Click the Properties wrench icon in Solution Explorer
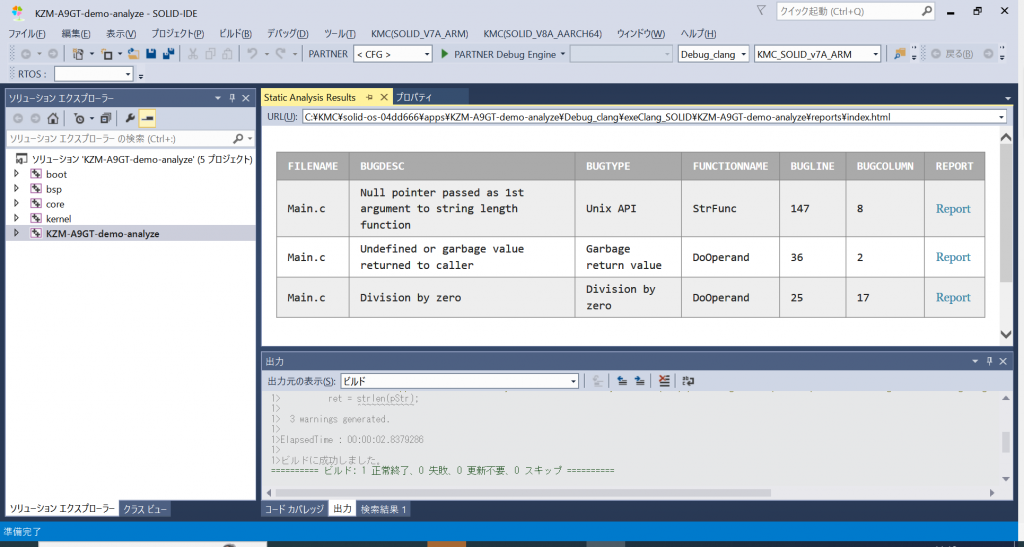This screenshot has height=547, width=1024. click(129, 118)
